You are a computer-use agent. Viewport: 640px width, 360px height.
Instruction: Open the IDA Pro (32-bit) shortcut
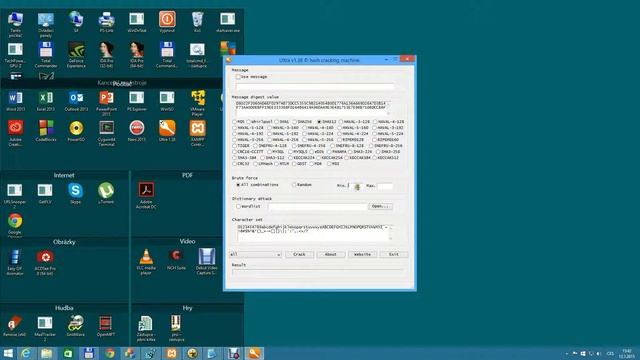coord(106,55)
